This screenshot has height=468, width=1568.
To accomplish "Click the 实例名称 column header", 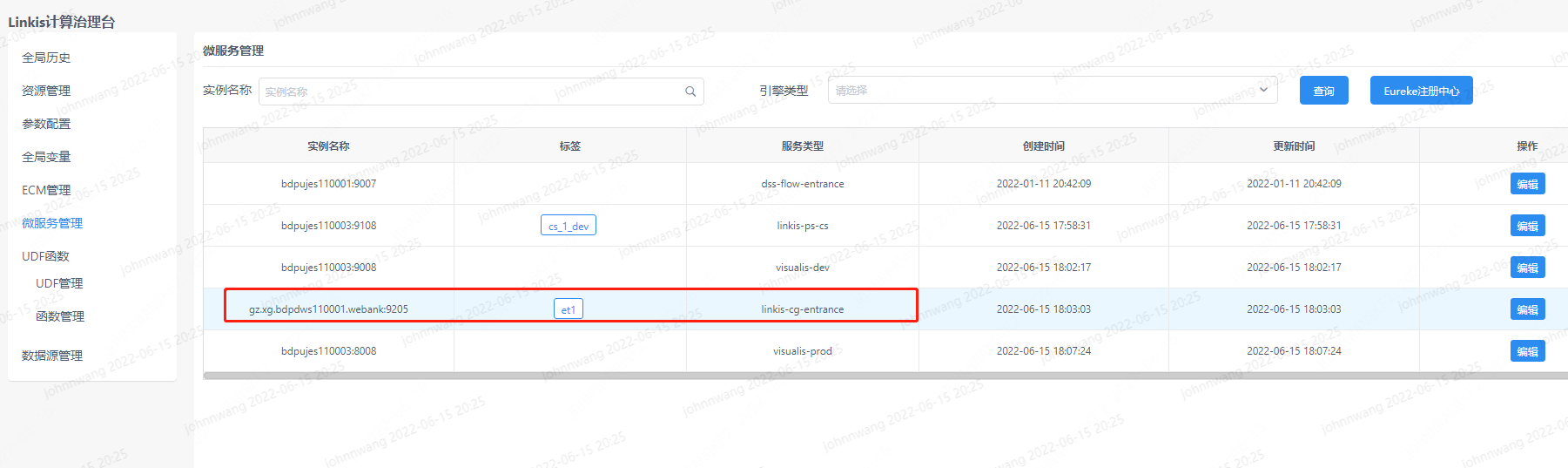I will [x=328, y=146].
